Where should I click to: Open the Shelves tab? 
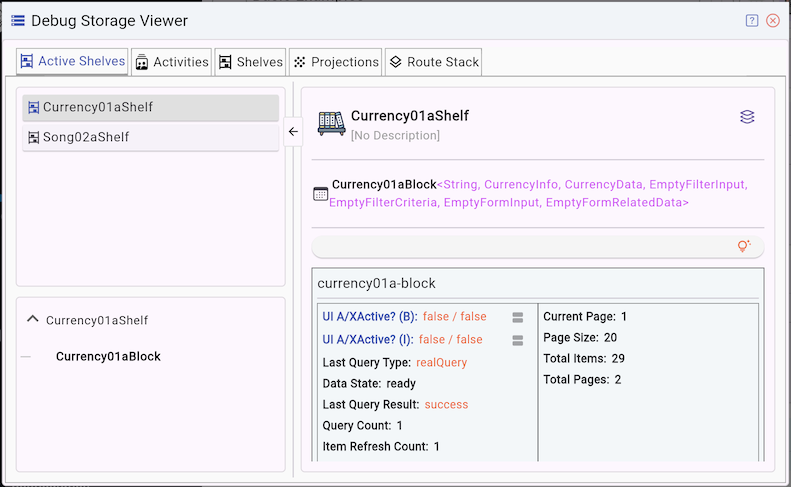pos(250,62)
